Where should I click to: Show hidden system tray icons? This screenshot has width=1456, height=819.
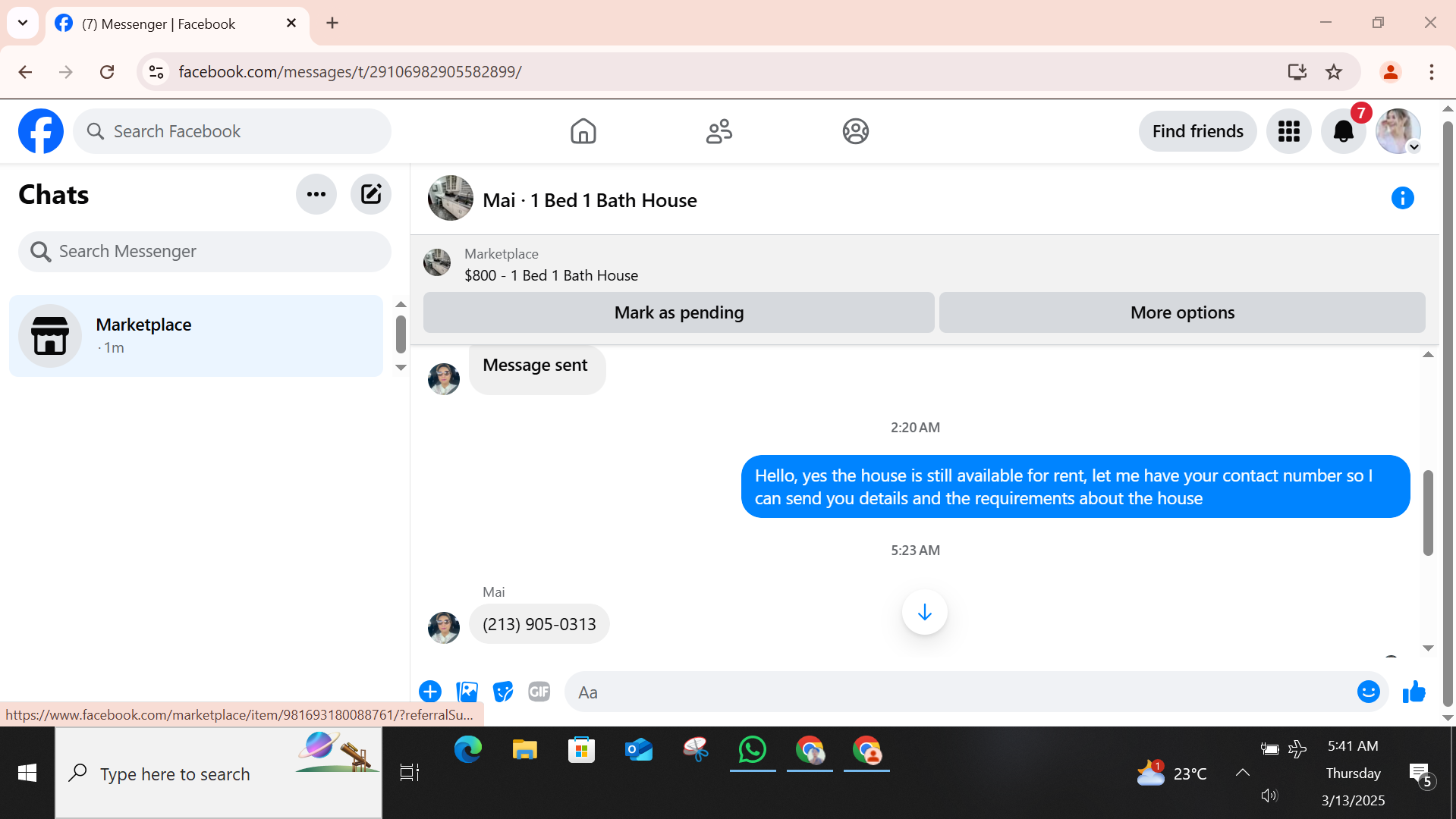[1242, 773]
